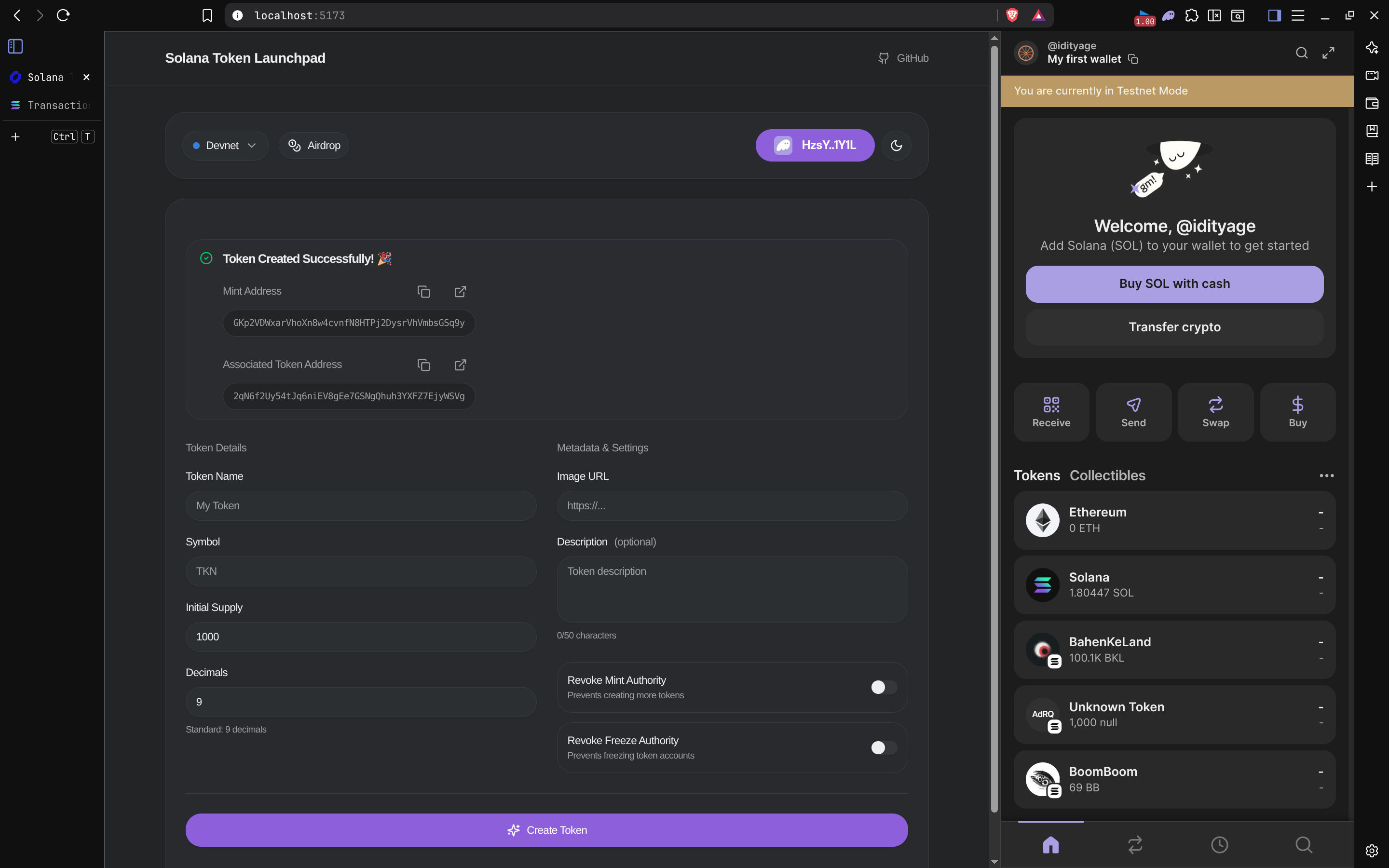Open the Devnet network dropdown
The height and width of the screenshot is (868, 1389).
coord(225,145)
